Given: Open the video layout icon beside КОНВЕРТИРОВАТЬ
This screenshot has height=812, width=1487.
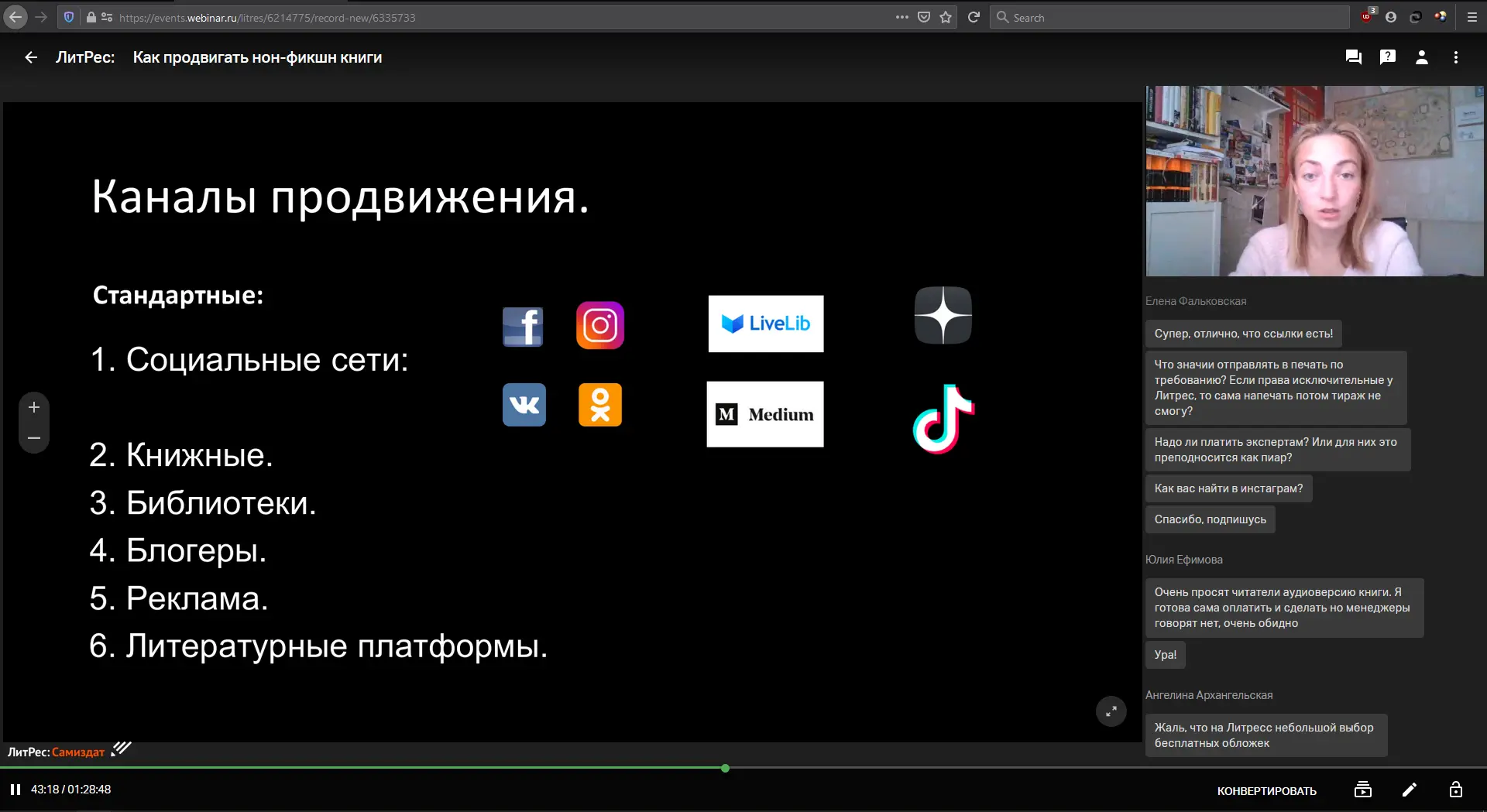Looking at the screenshot, I should 1362,790.
